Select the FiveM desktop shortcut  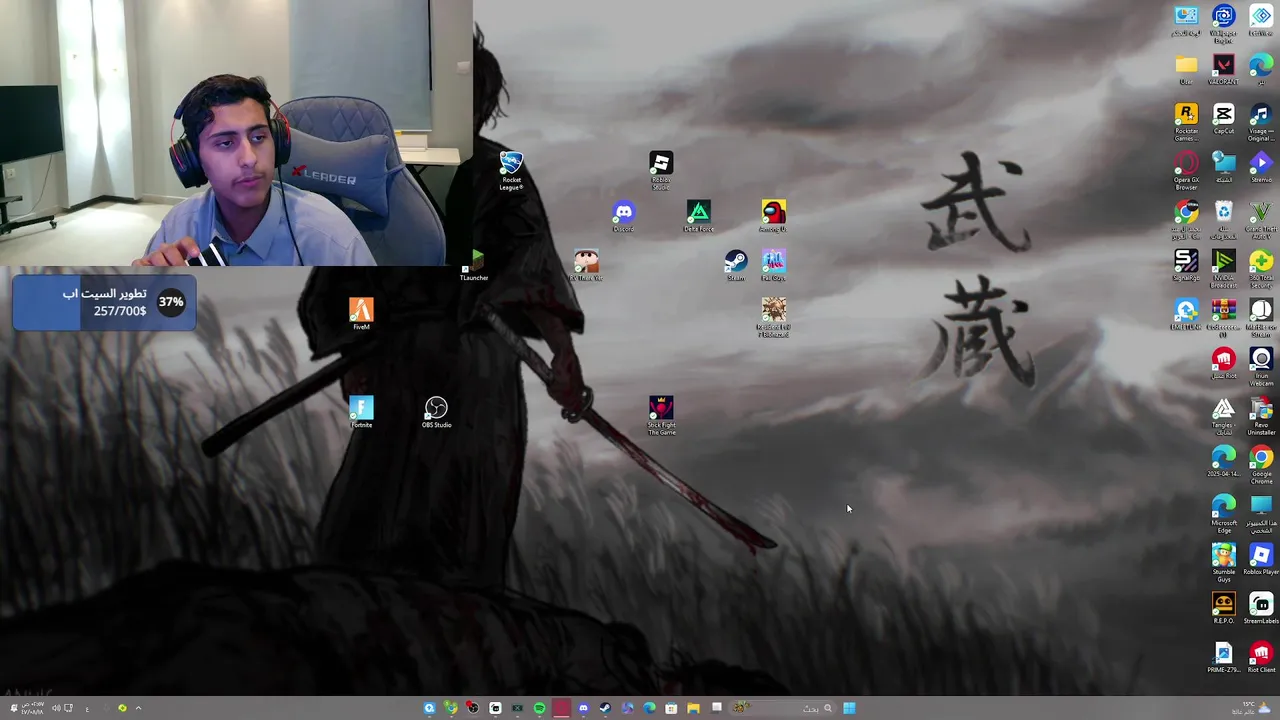(361, 315)
